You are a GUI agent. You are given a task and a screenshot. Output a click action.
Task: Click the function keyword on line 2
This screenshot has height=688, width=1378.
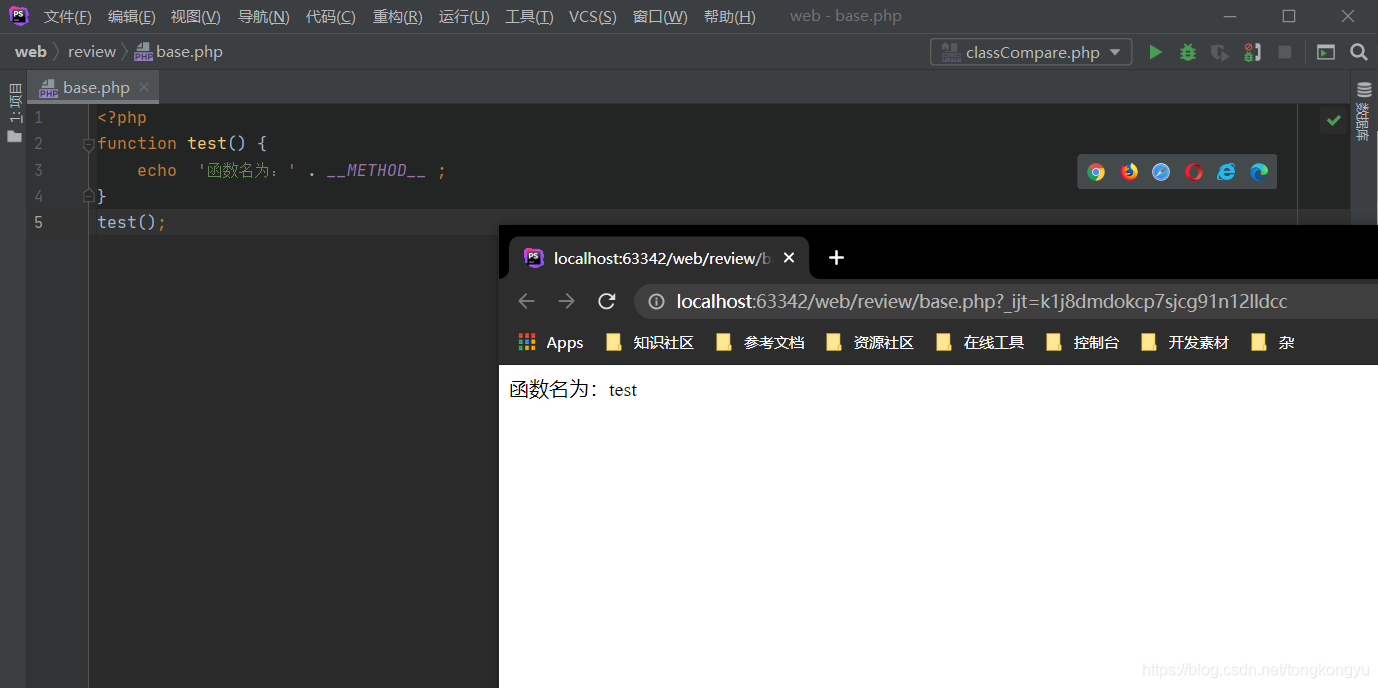[x=137, y=144]
